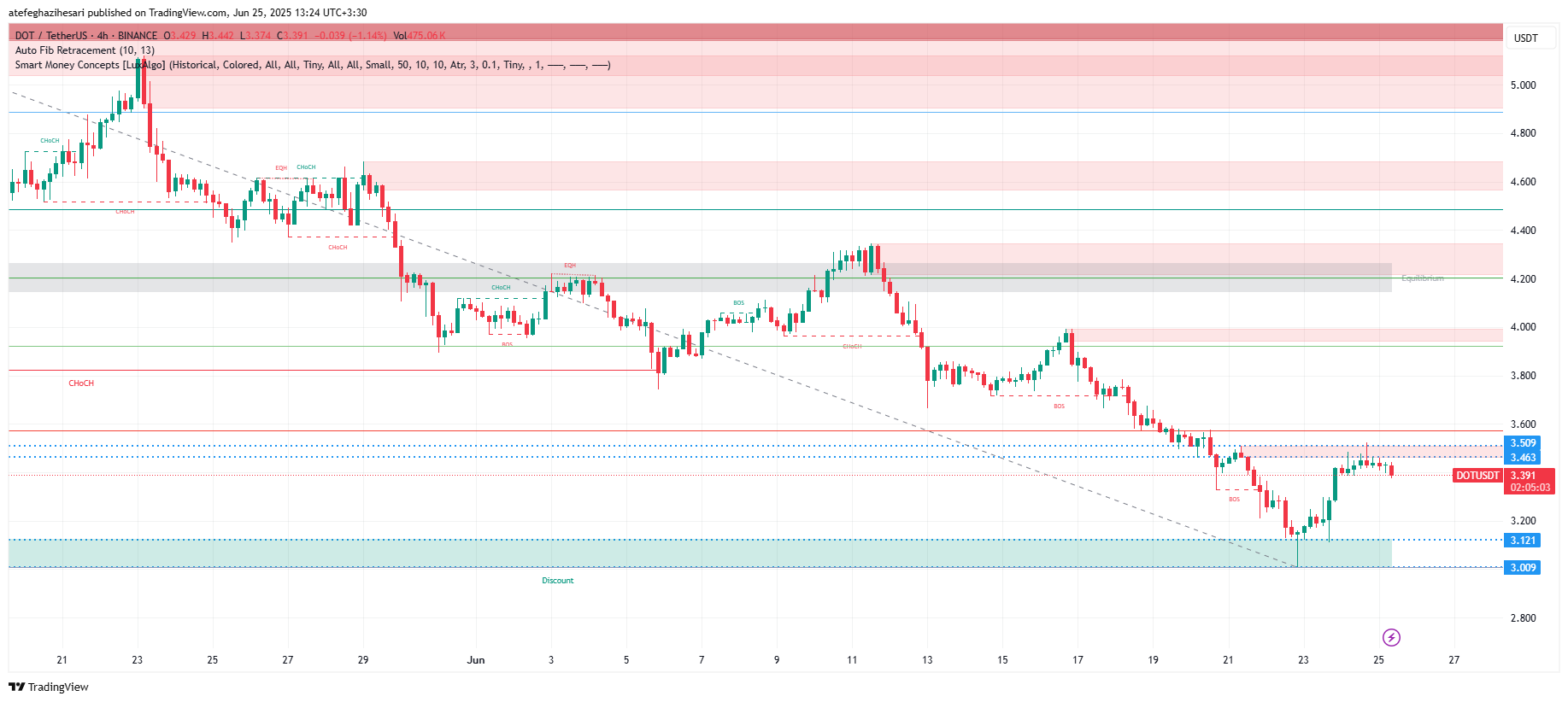Click the green Discount zone rectangle
1568x702 pixels.
700,553
